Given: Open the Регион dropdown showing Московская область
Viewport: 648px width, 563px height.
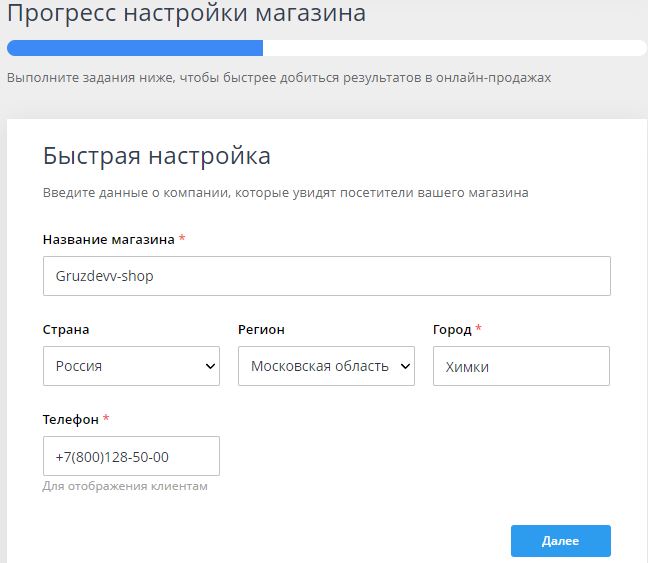Looking at the screenshot, I should click(326, 366).
